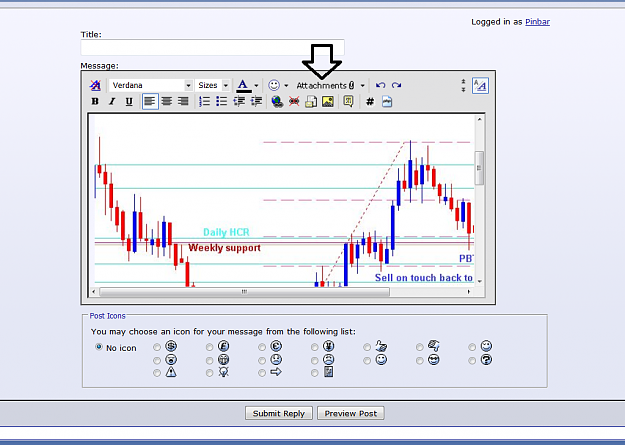Toggle Underline formatting
Screen dimensions: 625x445
pos(129,102)
